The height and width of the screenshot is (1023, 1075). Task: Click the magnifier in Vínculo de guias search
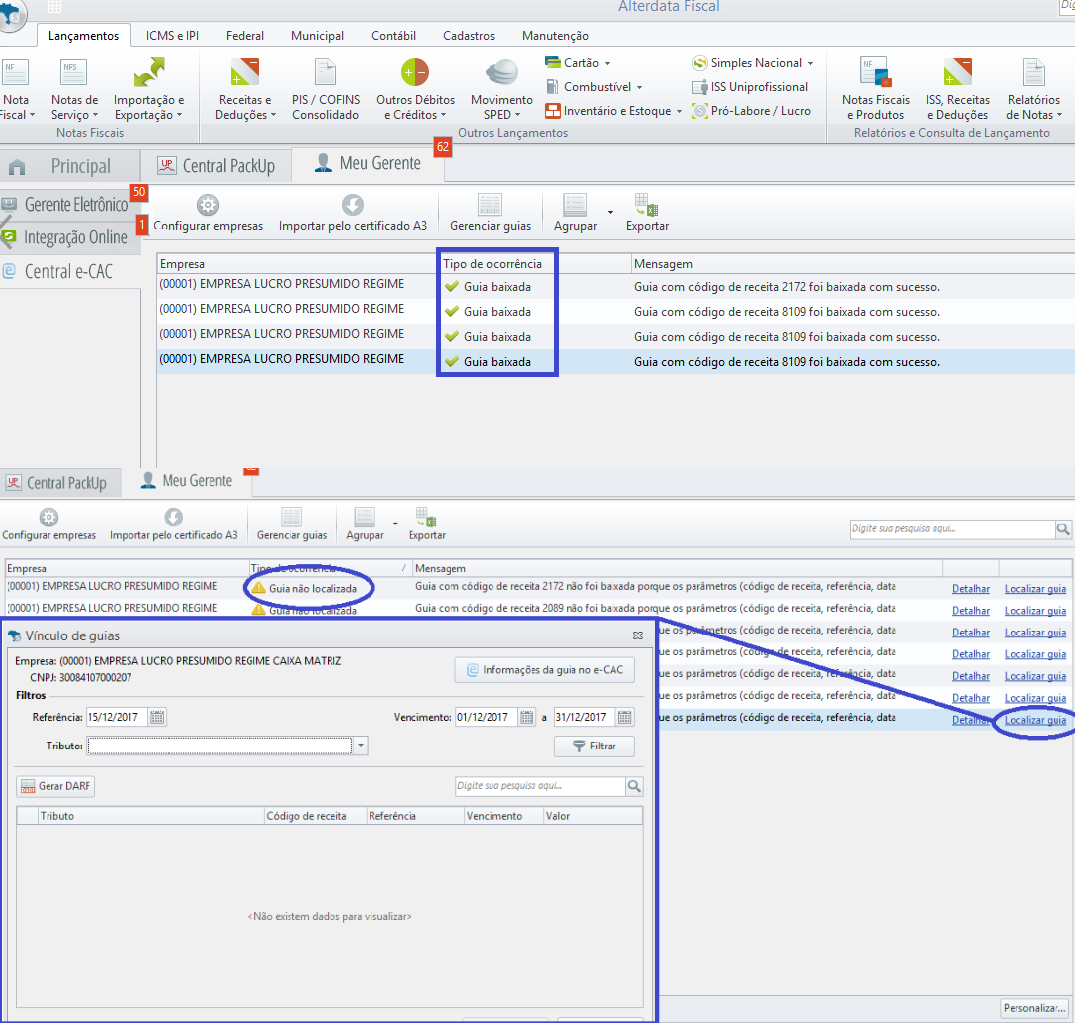[x=634, y=786]
